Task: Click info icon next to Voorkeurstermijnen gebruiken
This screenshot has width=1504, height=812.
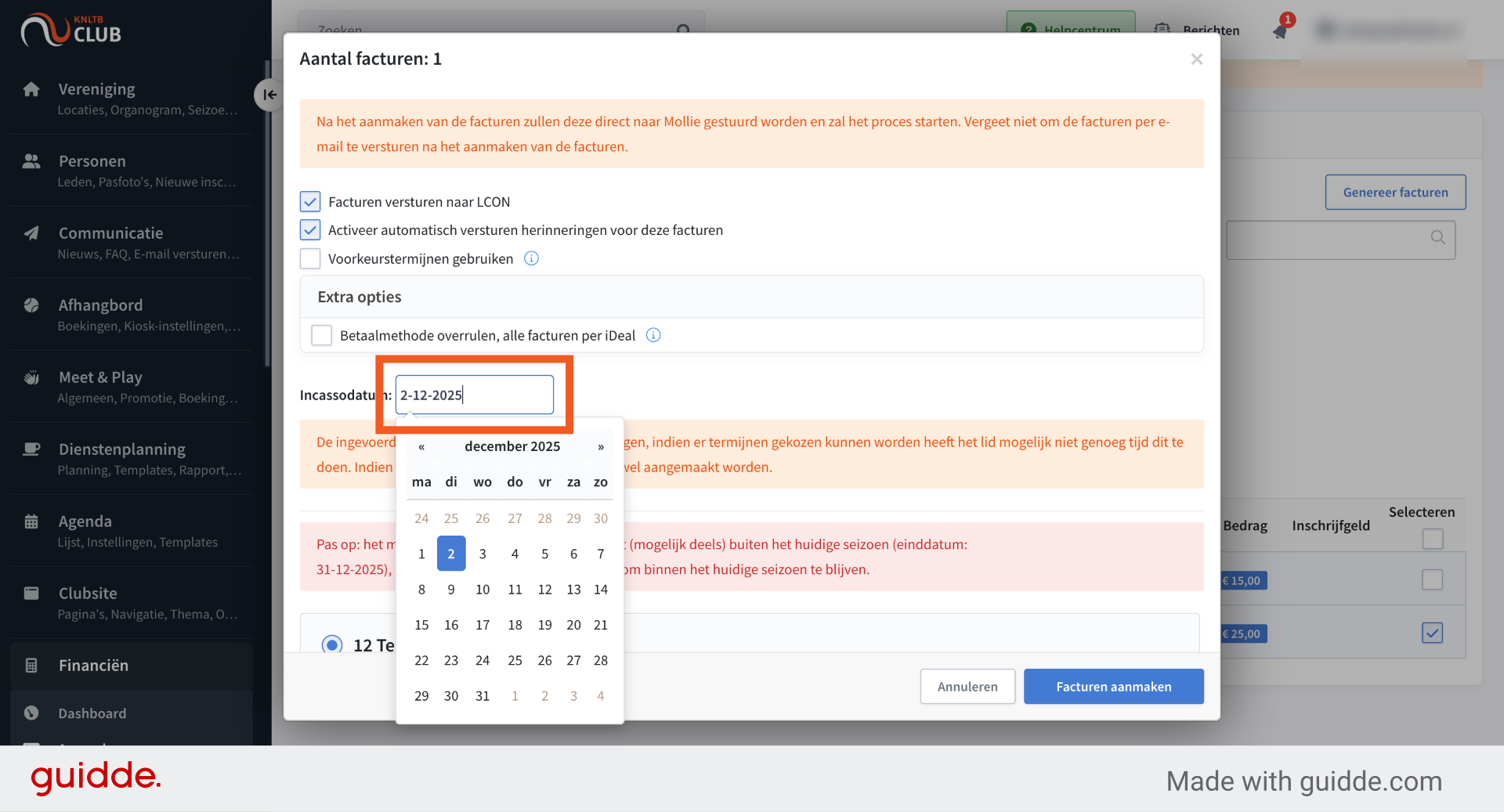Action: click(x=531, y=258)
